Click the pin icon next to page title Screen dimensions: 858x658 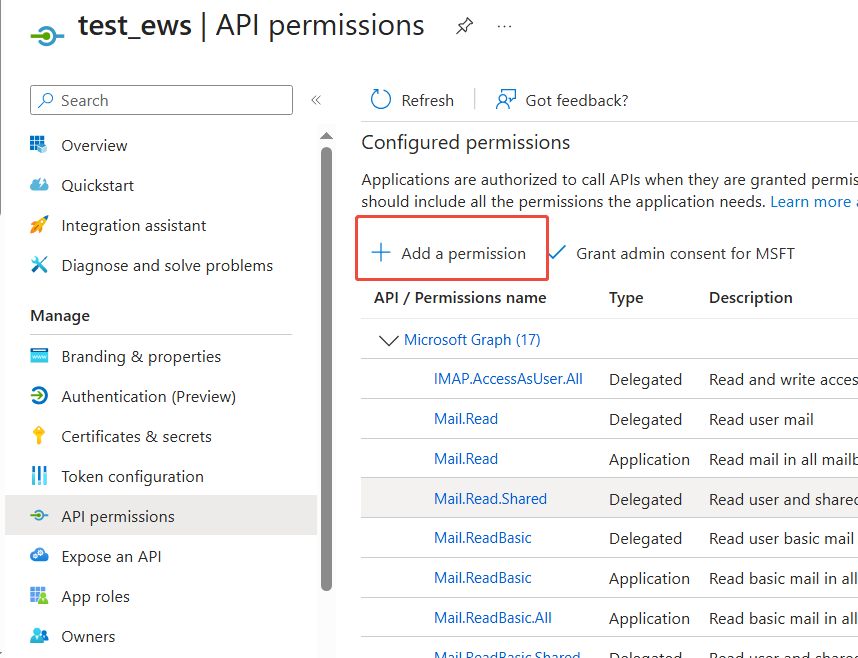click(464, 27)
